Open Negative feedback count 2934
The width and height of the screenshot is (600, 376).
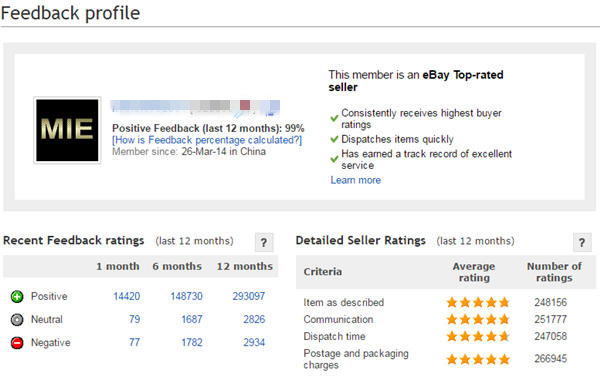point(254,342)
